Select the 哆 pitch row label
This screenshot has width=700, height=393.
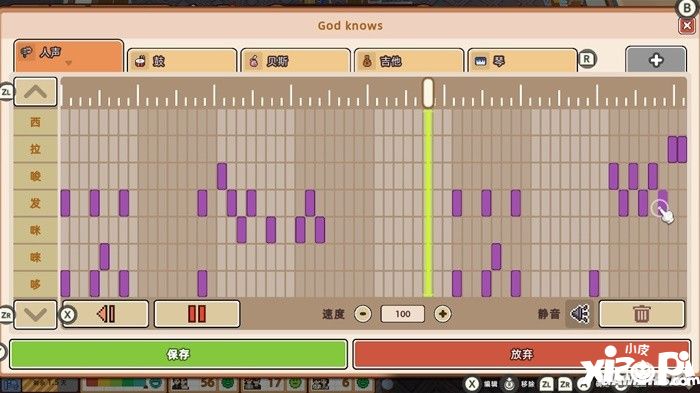coord(35,284)
